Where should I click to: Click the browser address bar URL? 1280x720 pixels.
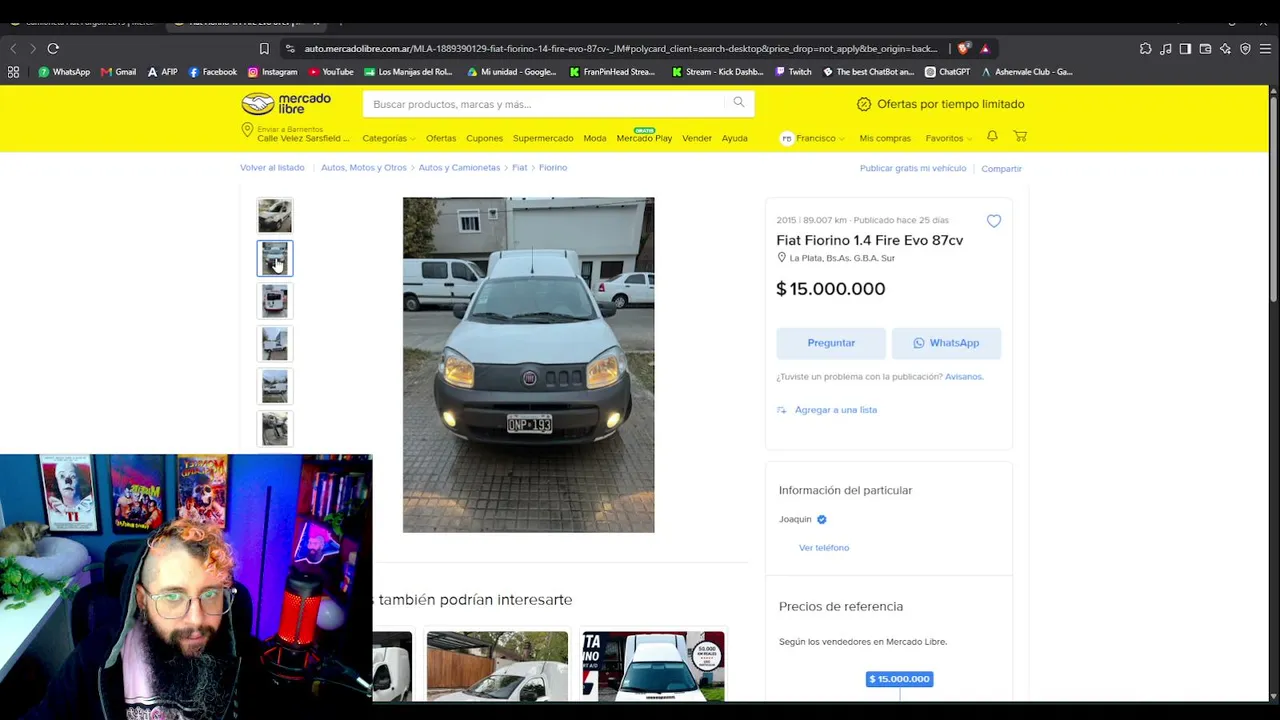click(x=621, y=48)
